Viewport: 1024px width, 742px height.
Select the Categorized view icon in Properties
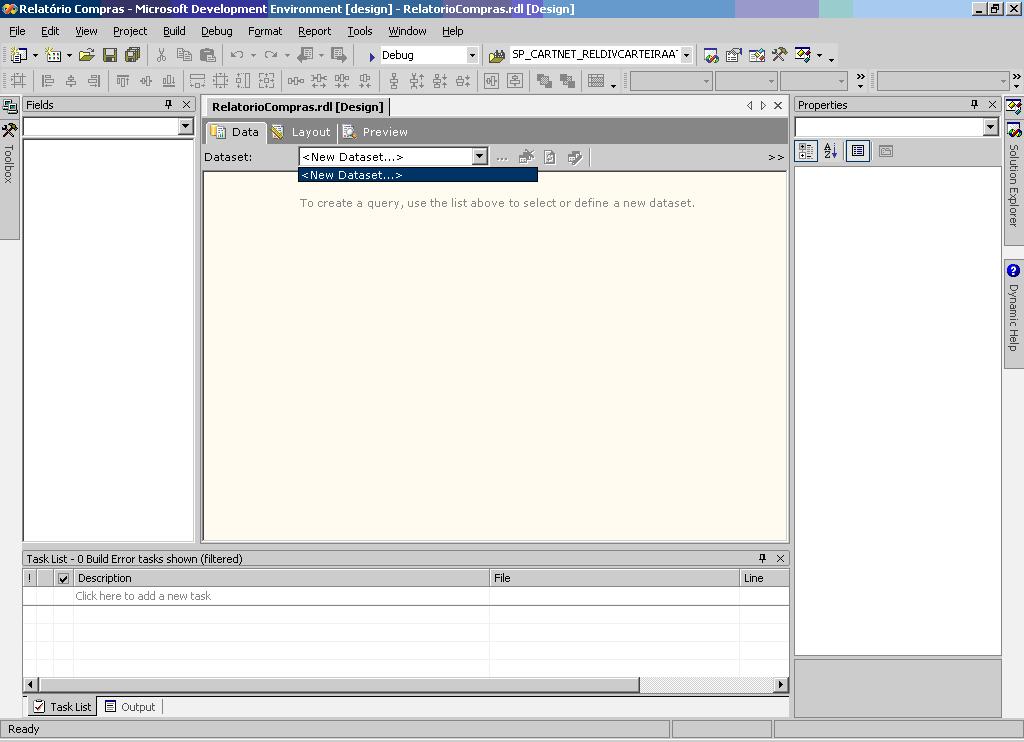[x=806, y=151]
